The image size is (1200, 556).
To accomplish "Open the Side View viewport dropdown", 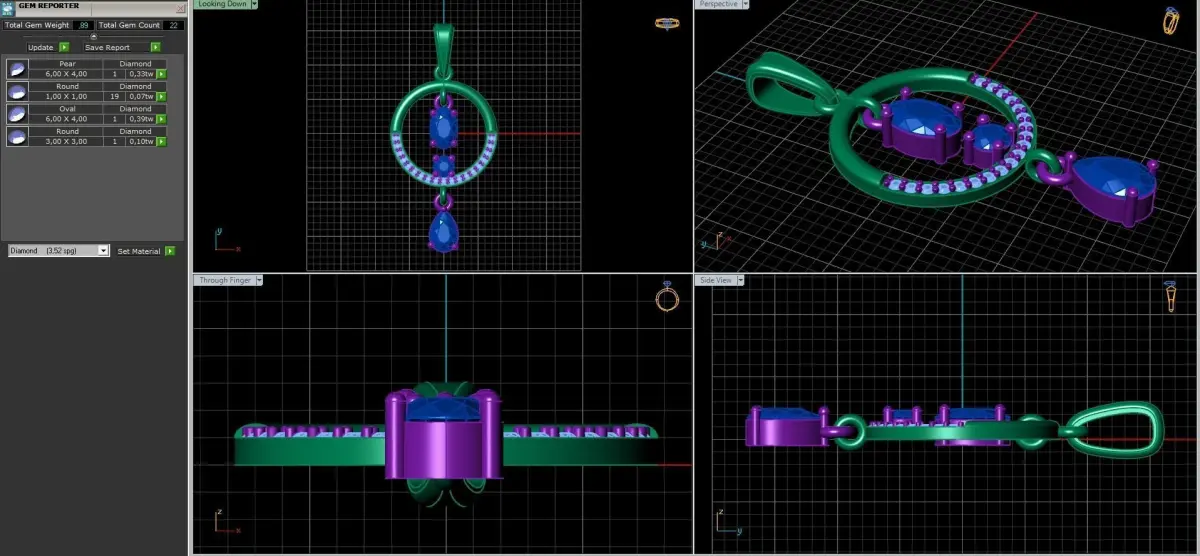I will [743, 280].
